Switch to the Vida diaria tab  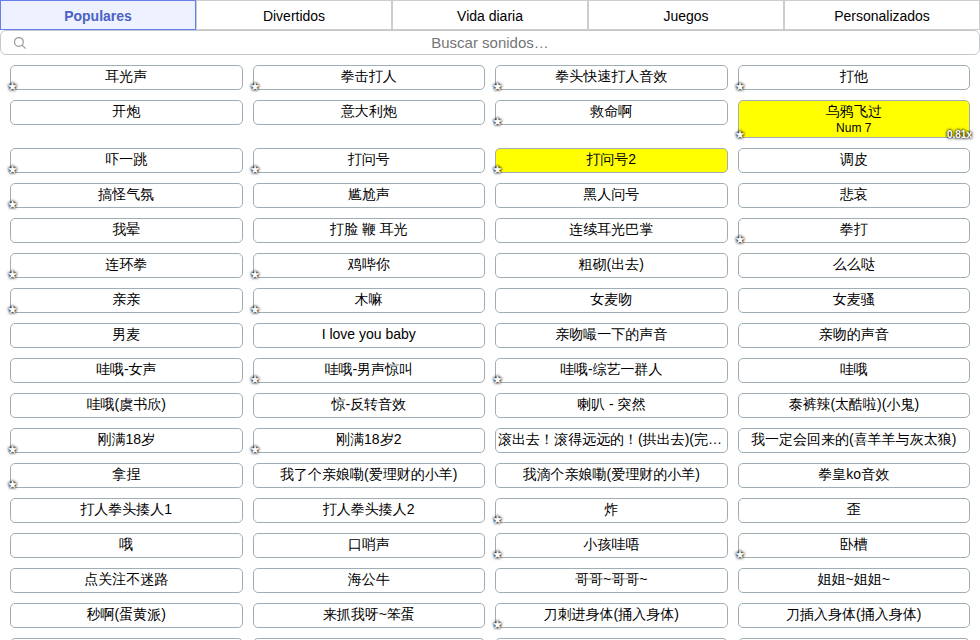pyautogui.click(x=490, y=16)
